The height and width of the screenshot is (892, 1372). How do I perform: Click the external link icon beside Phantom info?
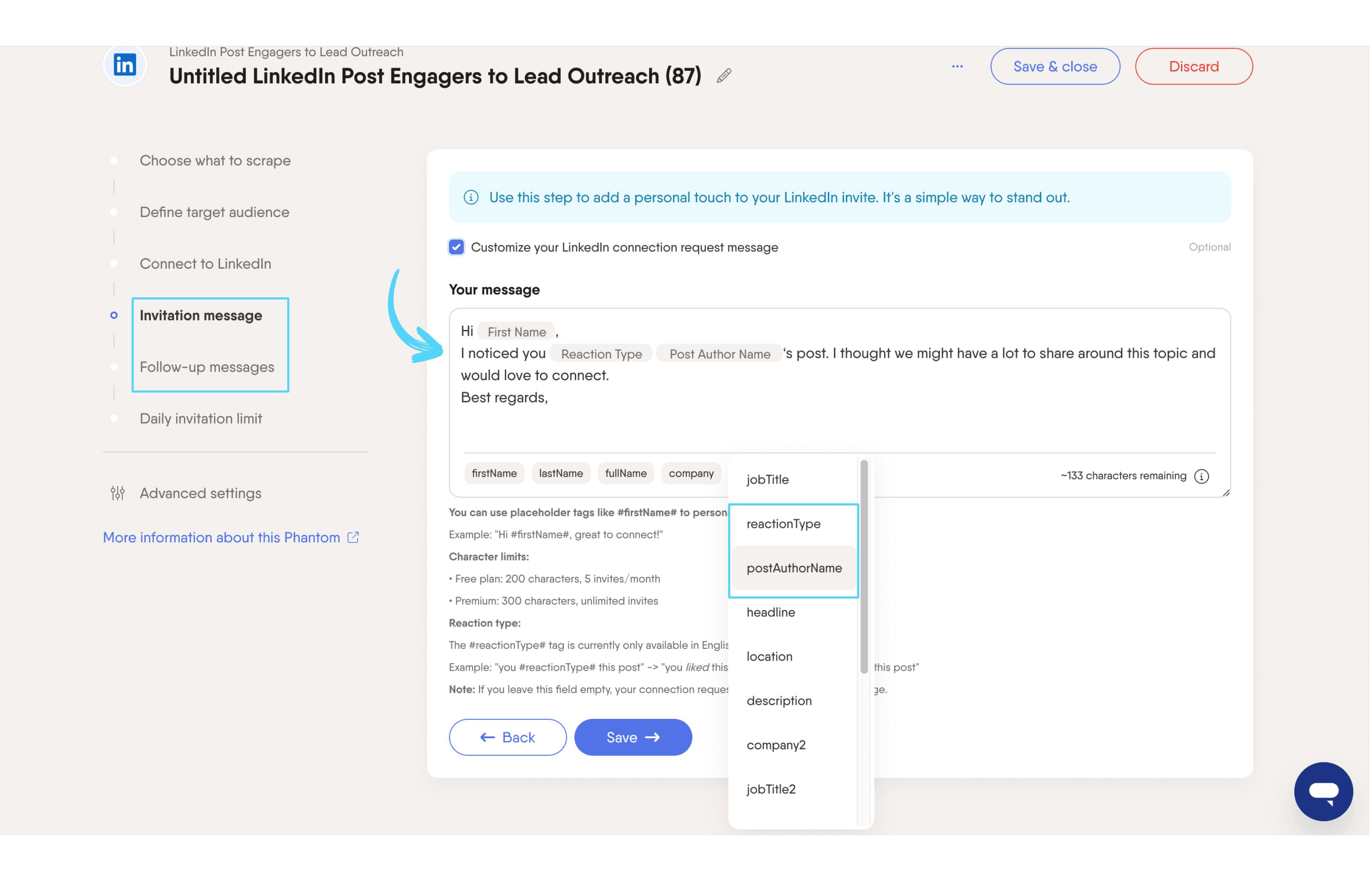click(x=354, y=538)
